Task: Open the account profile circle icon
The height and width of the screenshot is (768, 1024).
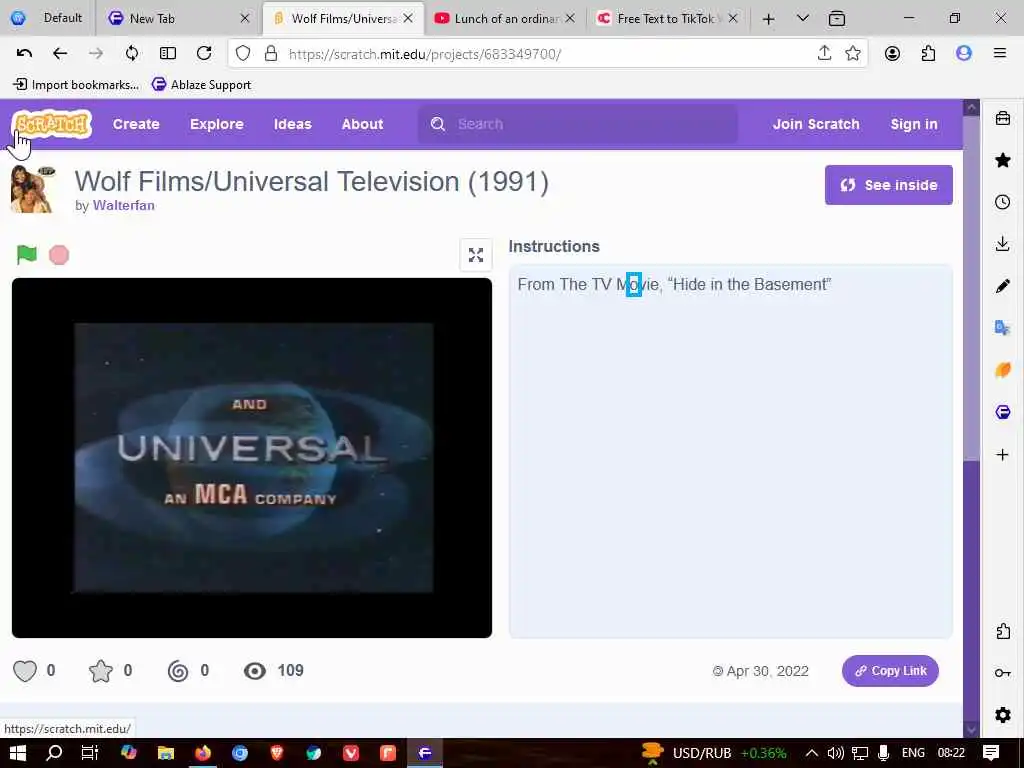Action: pyautogui.click(x=892, y=54)
